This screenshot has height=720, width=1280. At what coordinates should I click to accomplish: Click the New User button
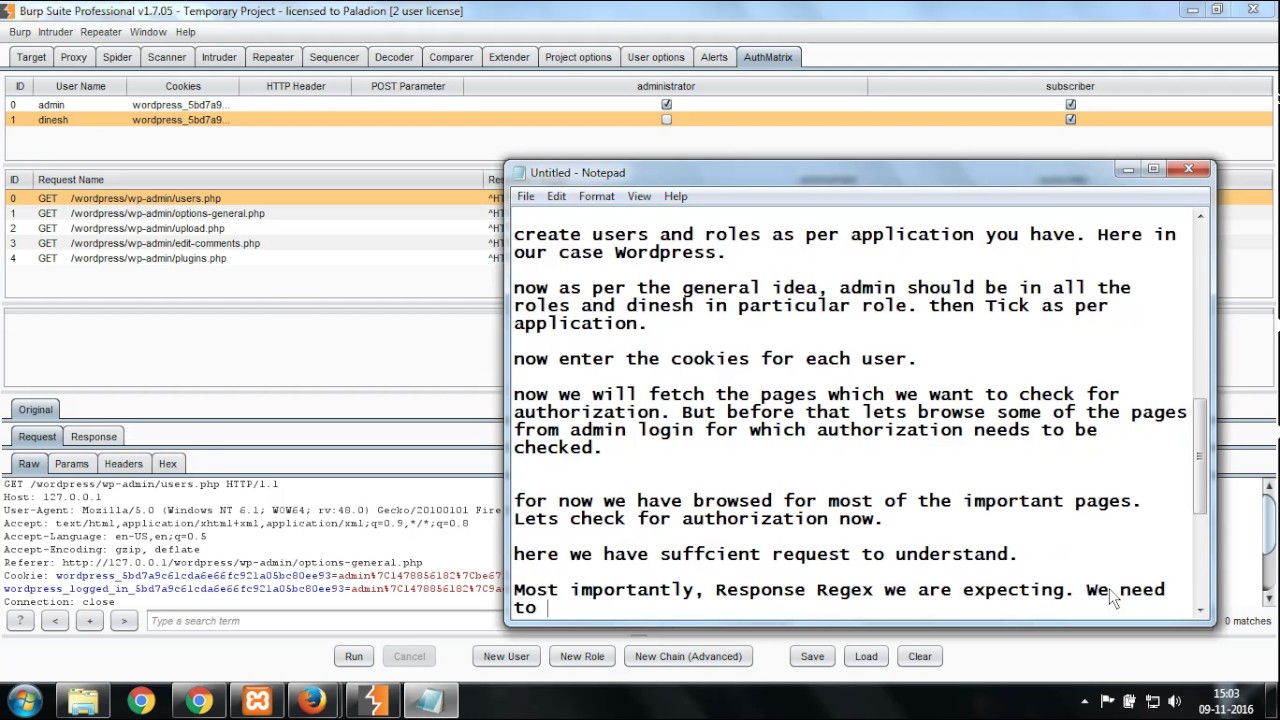point(506,657)
